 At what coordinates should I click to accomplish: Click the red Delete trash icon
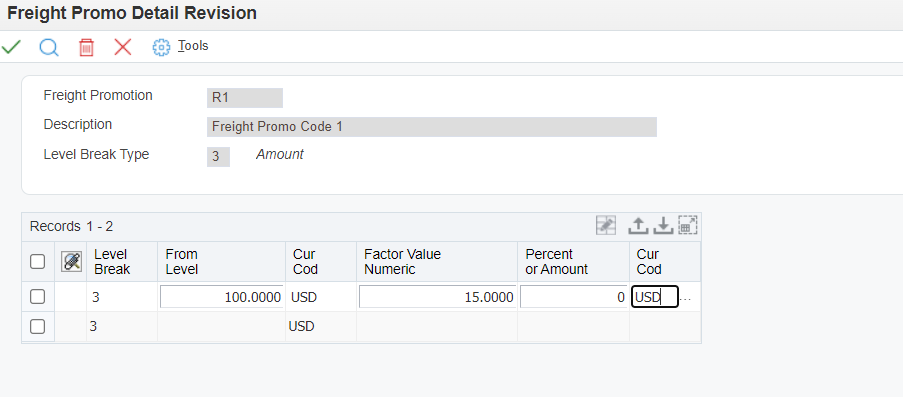click(86, 47)
